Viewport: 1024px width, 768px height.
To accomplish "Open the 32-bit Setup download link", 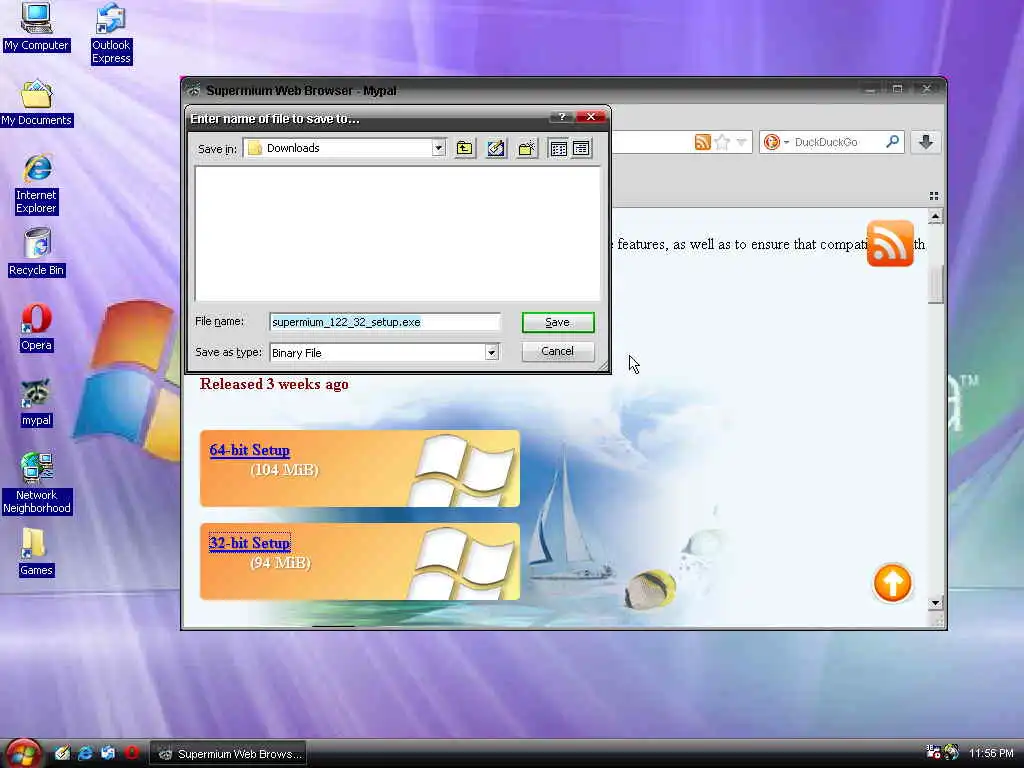I will pos(249,543).
